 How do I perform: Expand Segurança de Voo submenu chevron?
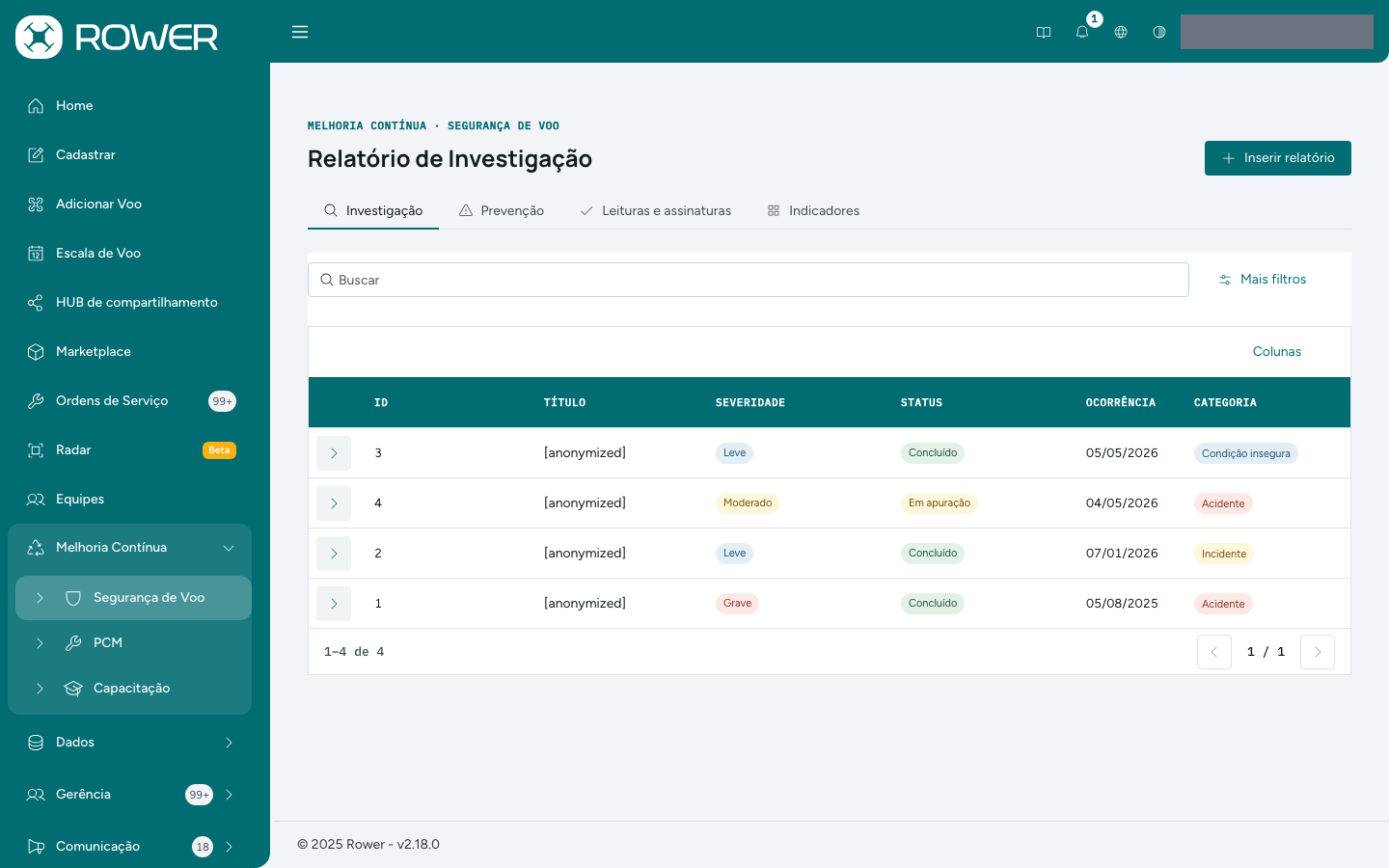40,598
